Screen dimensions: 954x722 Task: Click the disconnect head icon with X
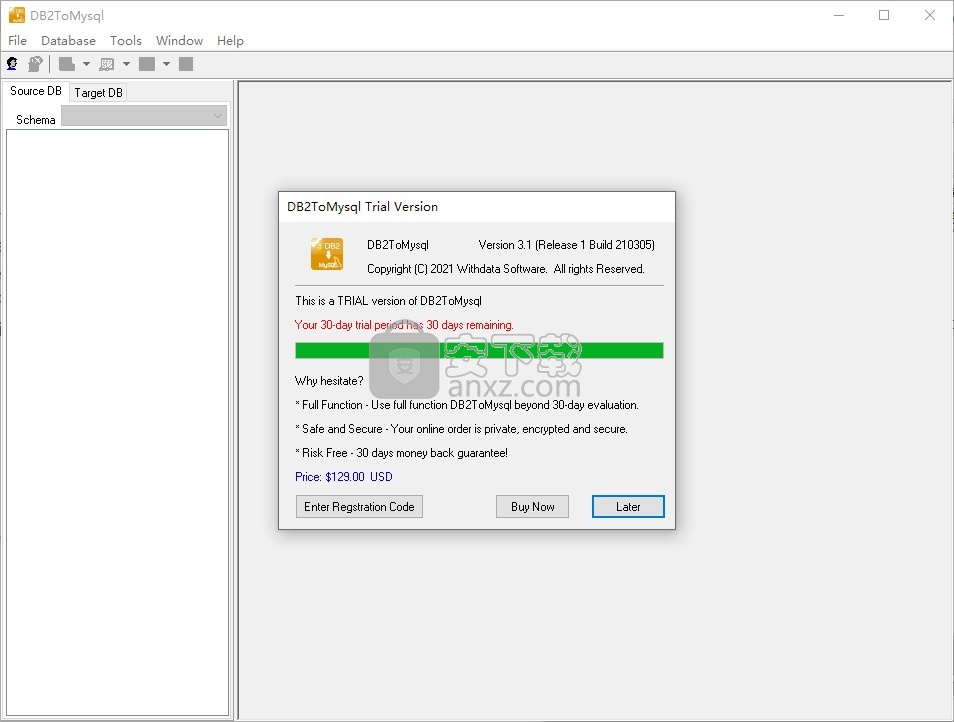(x=35, y=64)
